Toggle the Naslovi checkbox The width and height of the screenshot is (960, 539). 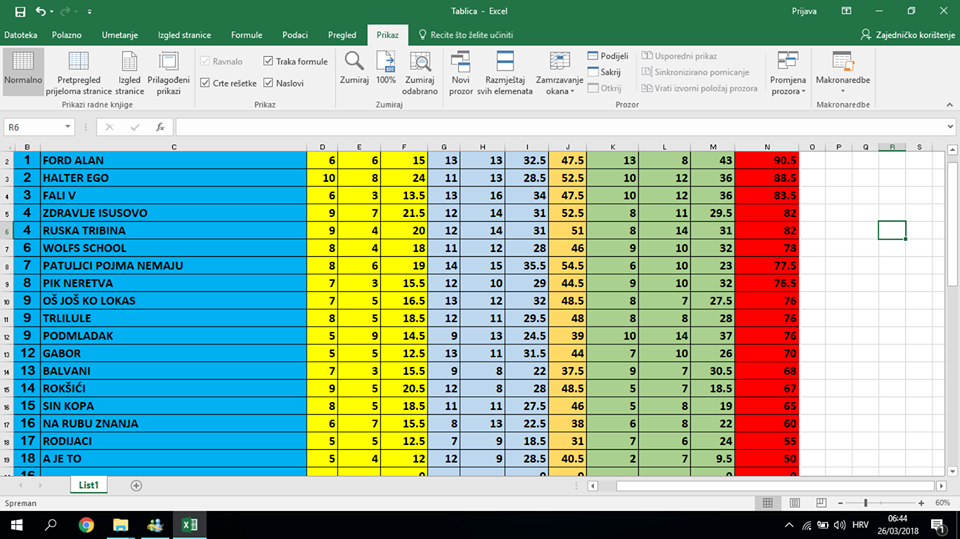(x=268, y=83)
